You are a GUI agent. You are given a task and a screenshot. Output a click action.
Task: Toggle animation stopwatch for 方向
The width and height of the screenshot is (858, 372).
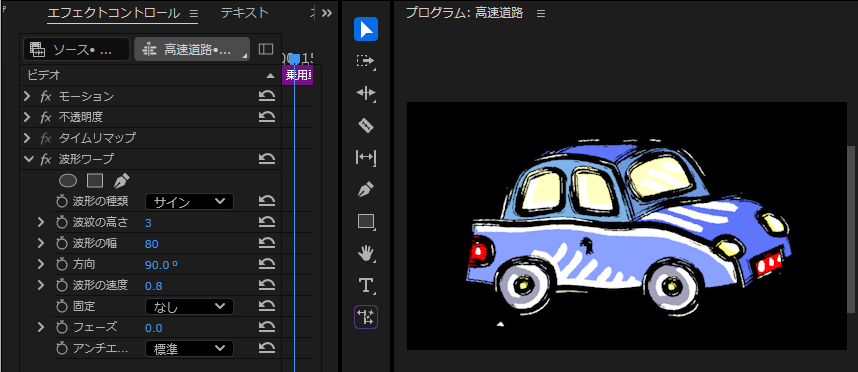point(61,264)
